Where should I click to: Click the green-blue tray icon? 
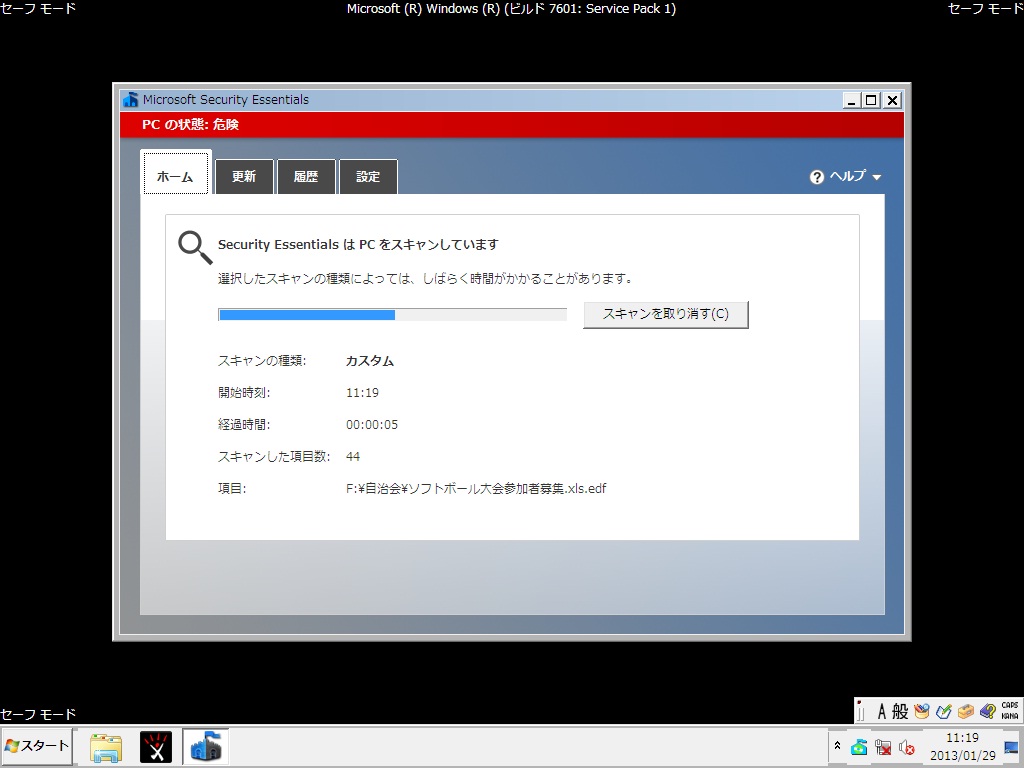click(x=859, y=746)
